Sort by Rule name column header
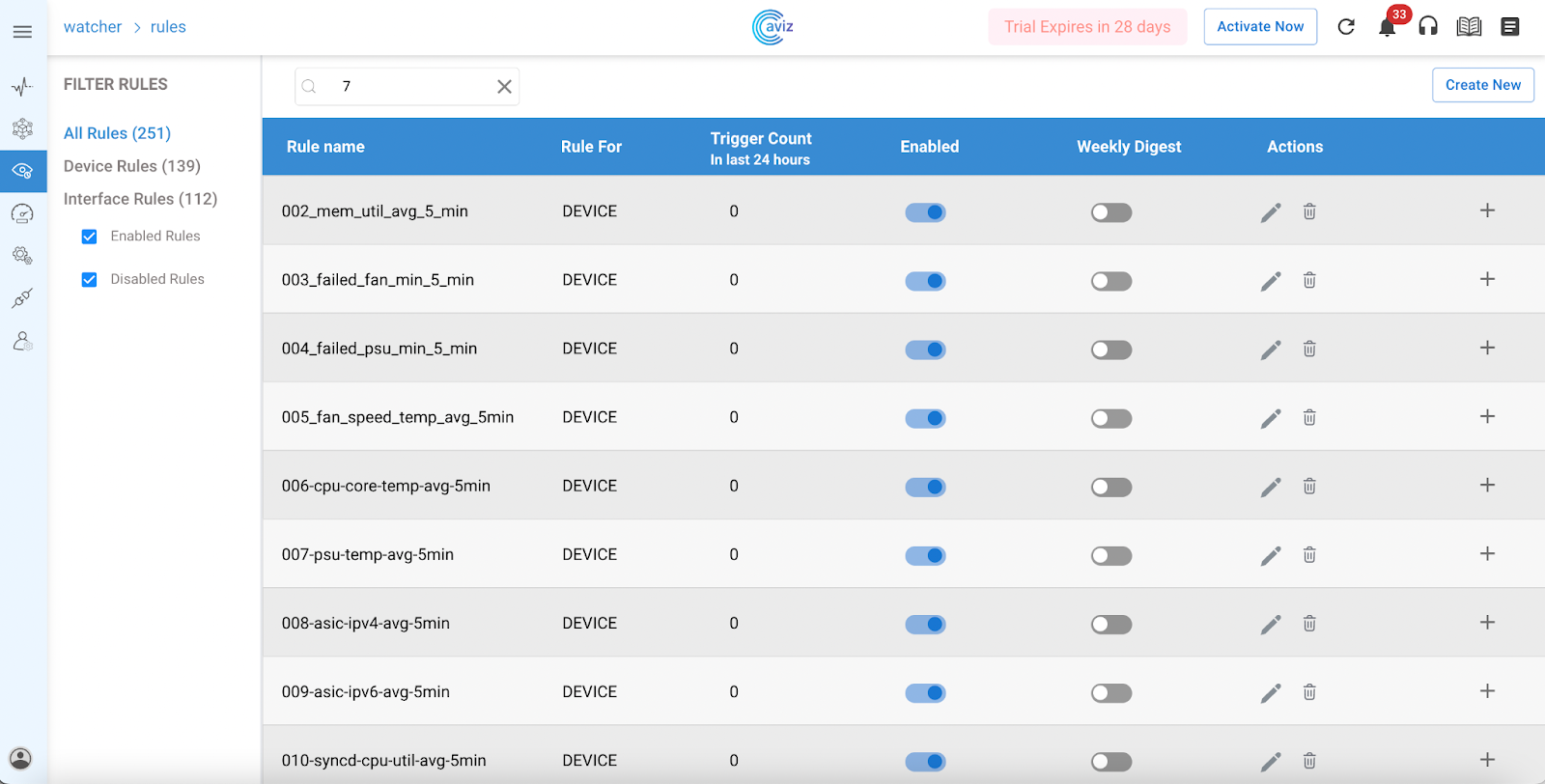This screenshot has width=1545, height=784. pos(325,147)
